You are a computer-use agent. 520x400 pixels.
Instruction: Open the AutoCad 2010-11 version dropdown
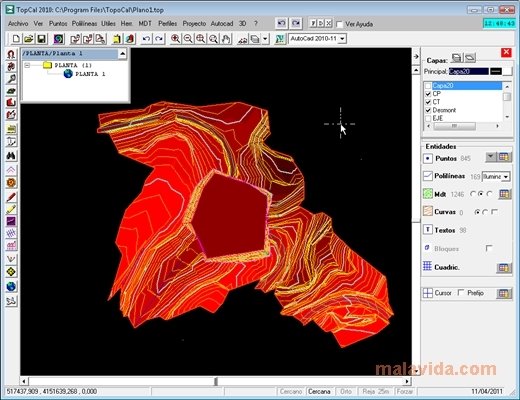click(x=342, y=39)
